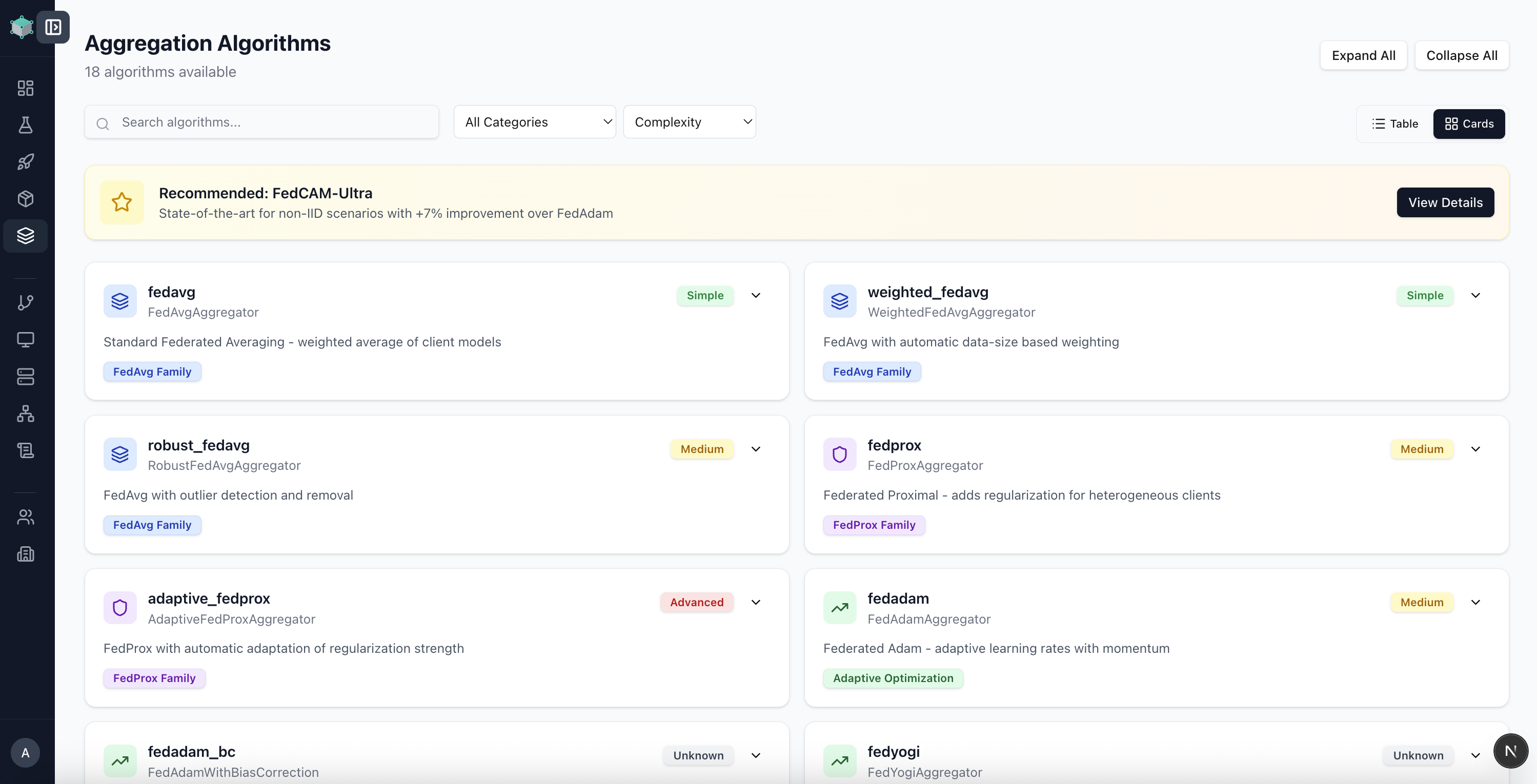The image size is (1537, 784).
Task: Click the flask experiments sidebar icon
Action: coord(25,125)
